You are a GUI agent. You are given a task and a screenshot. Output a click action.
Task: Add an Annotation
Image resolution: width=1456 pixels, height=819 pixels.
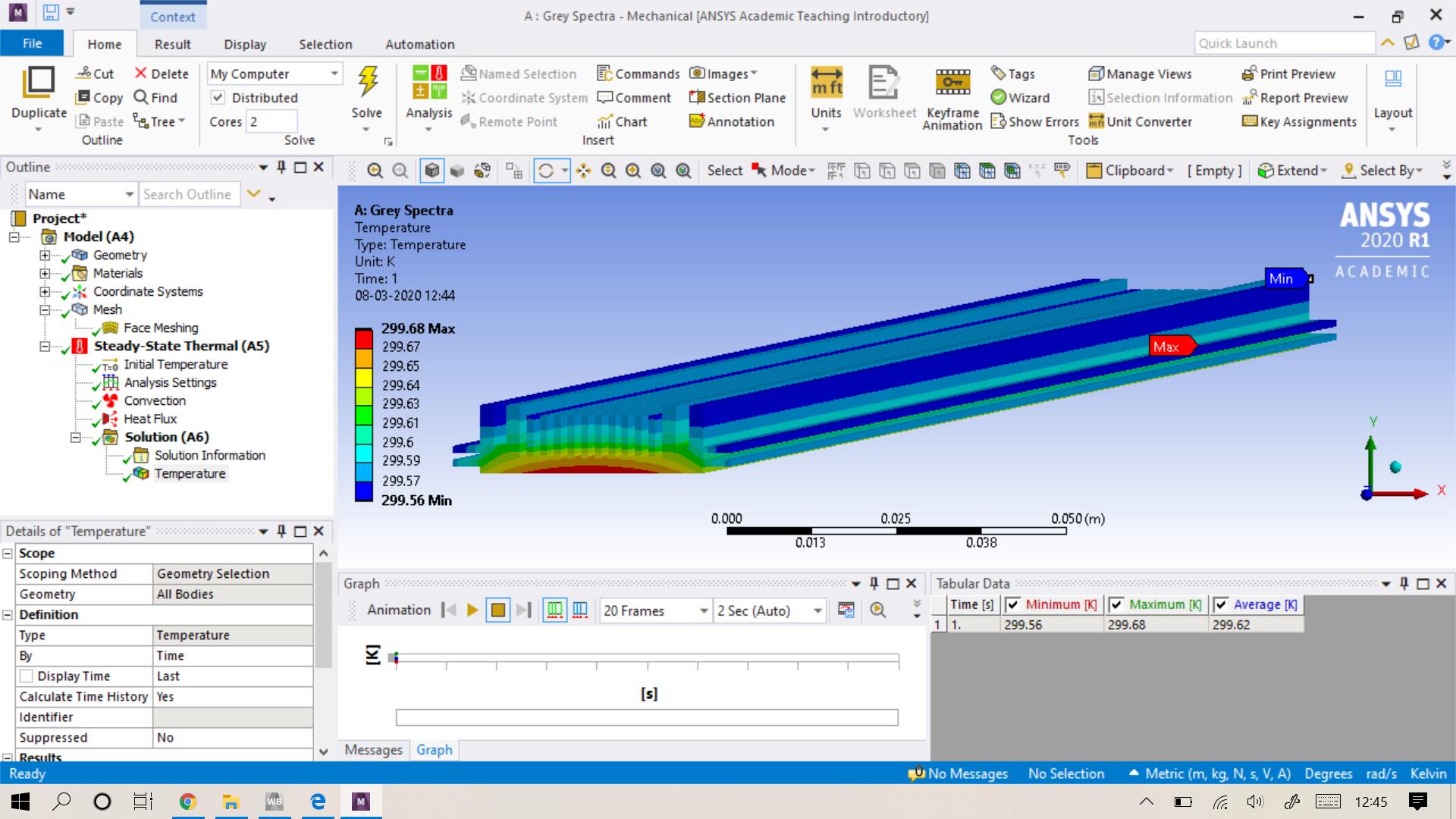pyautogui.click(x=732, y=121)
